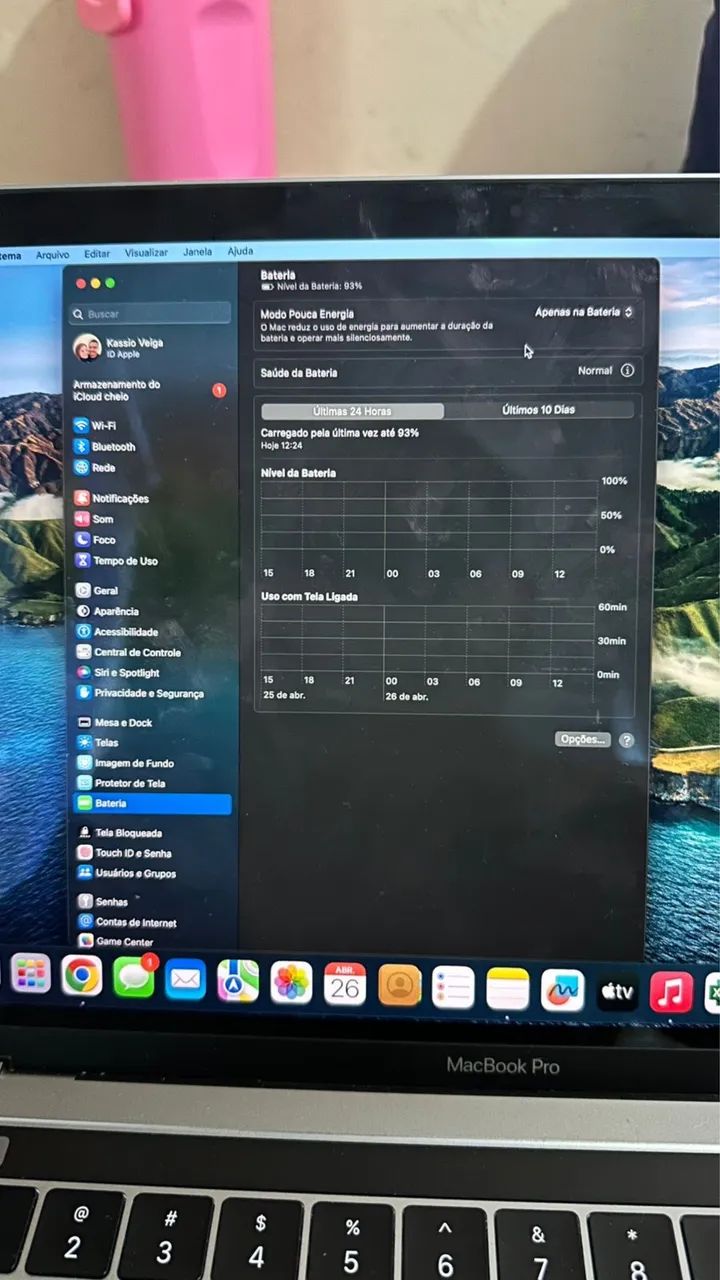This screenshot has height=1280, width=720.
Task: Open Calendar showing 26 in the Dock
Action: pyautogui.click(x=345, y=984)
